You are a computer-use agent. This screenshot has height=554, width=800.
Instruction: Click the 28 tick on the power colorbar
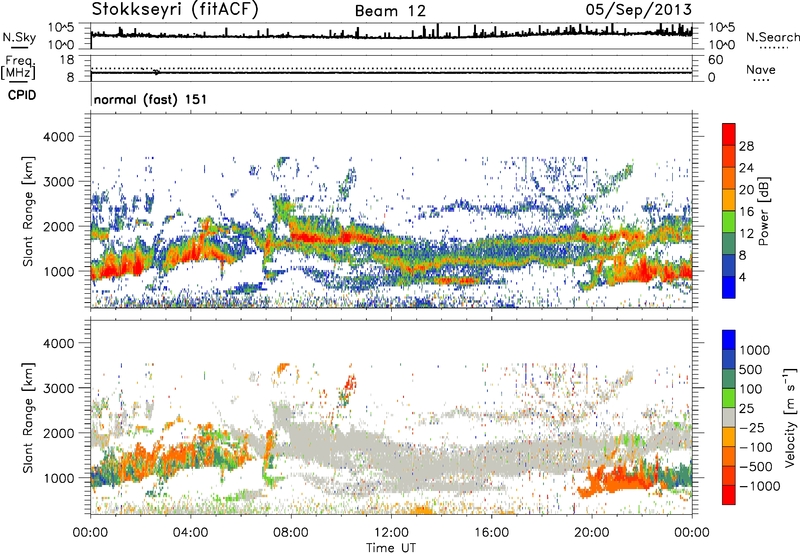coord(746,146)
